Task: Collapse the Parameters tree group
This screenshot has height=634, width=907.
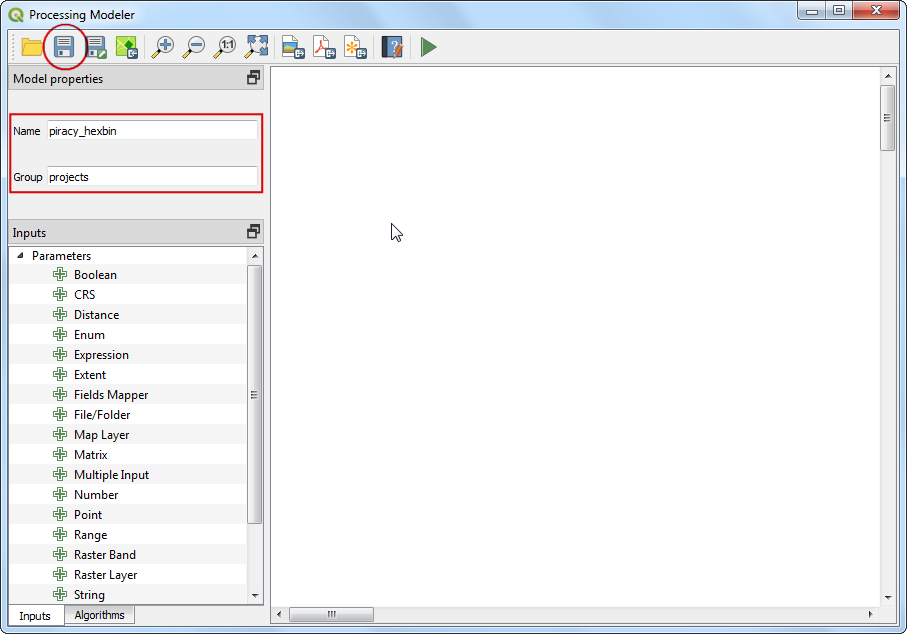Action: (x=22, y=256)
